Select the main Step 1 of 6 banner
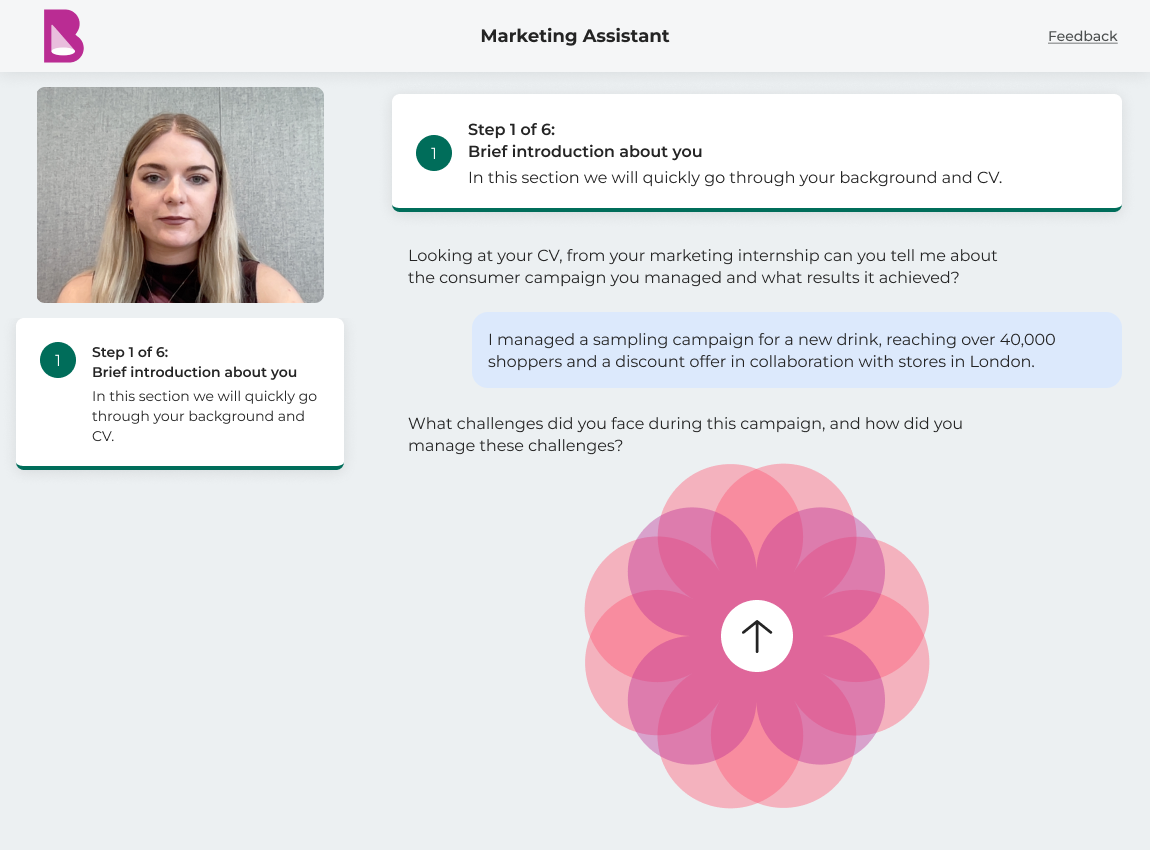Screen dimensions: 1150x850 [756, 153]
